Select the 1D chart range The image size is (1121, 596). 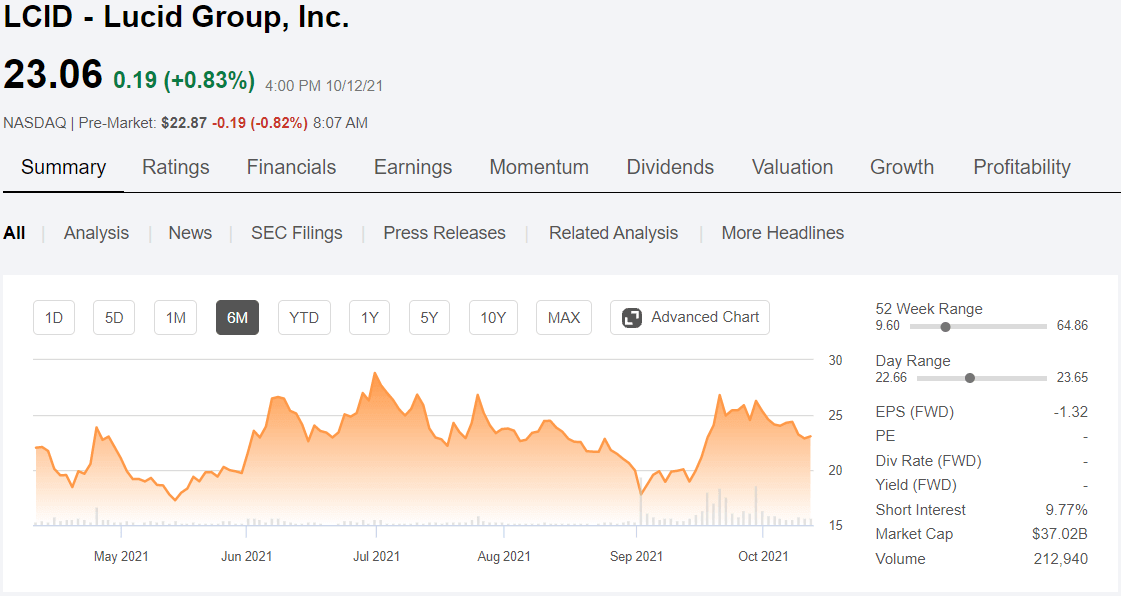click(54, 317)
